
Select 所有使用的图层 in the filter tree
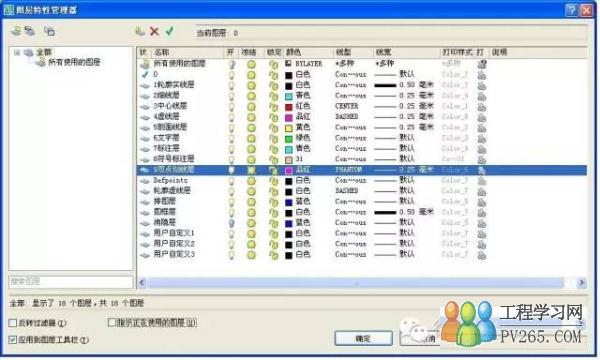74,62
